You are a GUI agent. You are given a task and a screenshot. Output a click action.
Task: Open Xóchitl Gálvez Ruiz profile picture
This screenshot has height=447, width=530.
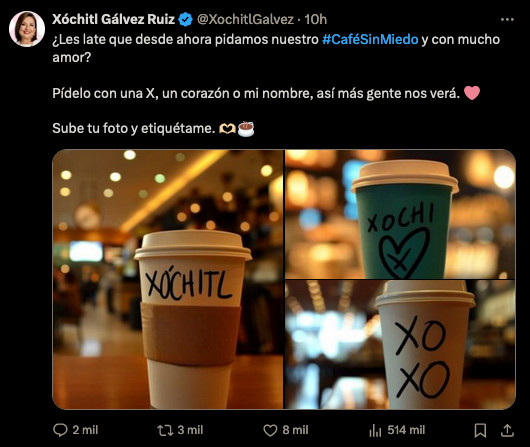tap(27, 29)
